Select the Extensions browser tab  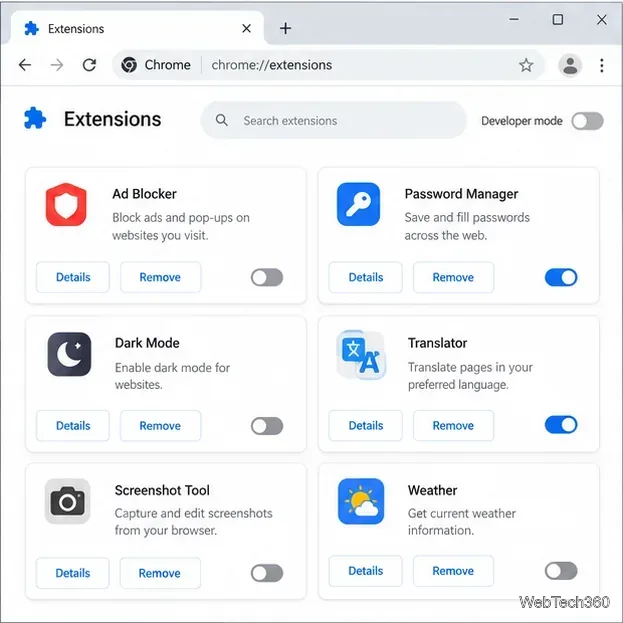click(137, 29)
